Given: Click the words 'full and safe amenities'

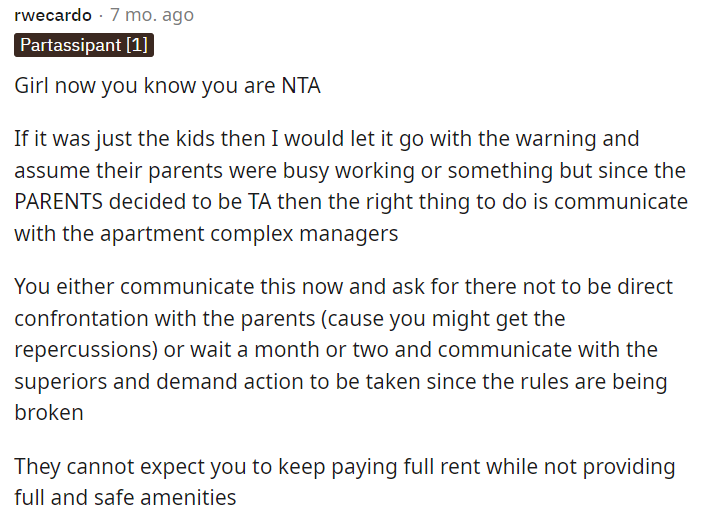Looking at the screenshot, I should click(125, 498).
